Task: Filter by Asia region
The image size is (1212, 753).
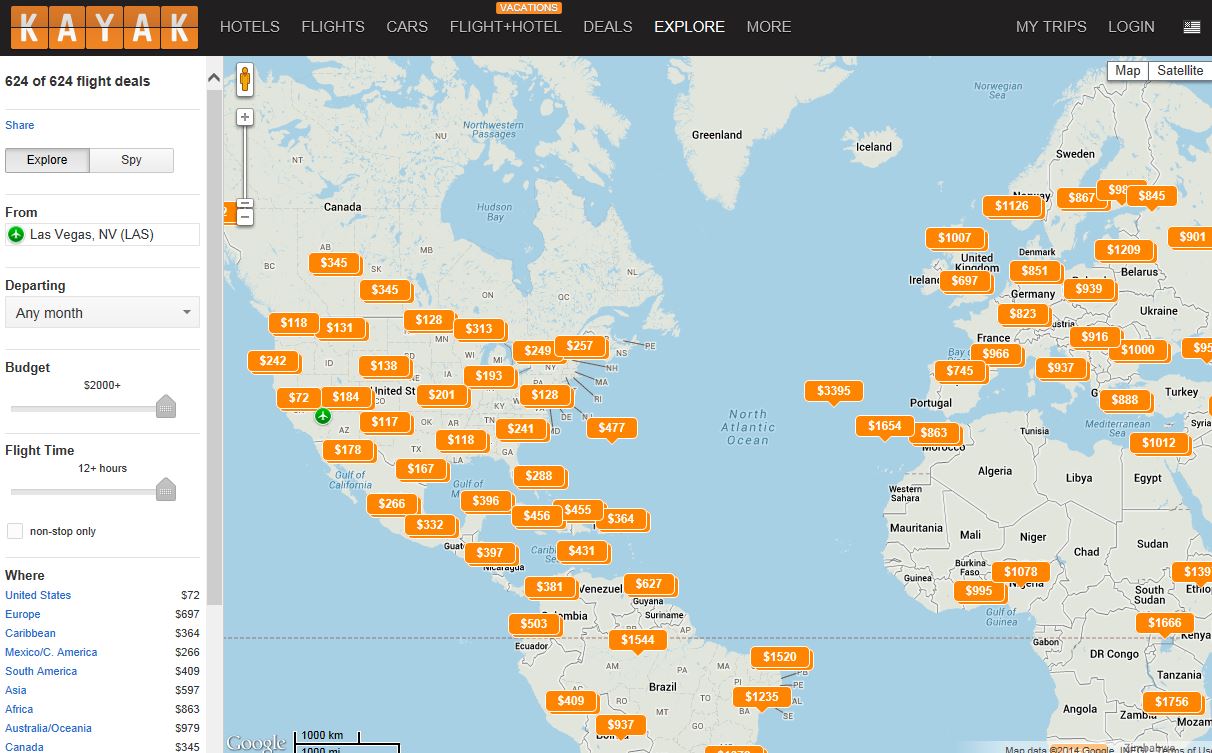Action: pos(16,690)
